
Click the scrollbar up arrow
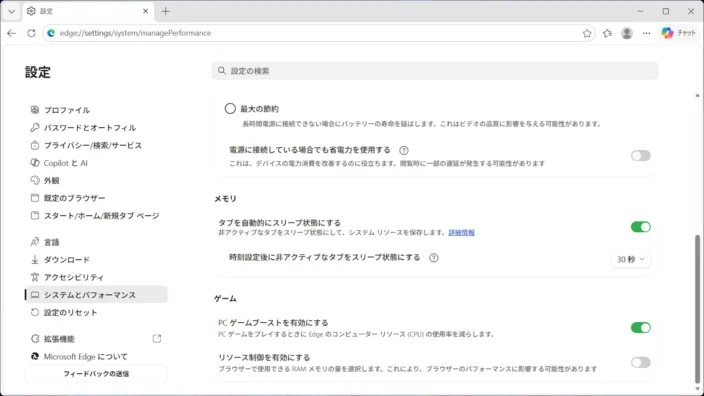(697, 95)
